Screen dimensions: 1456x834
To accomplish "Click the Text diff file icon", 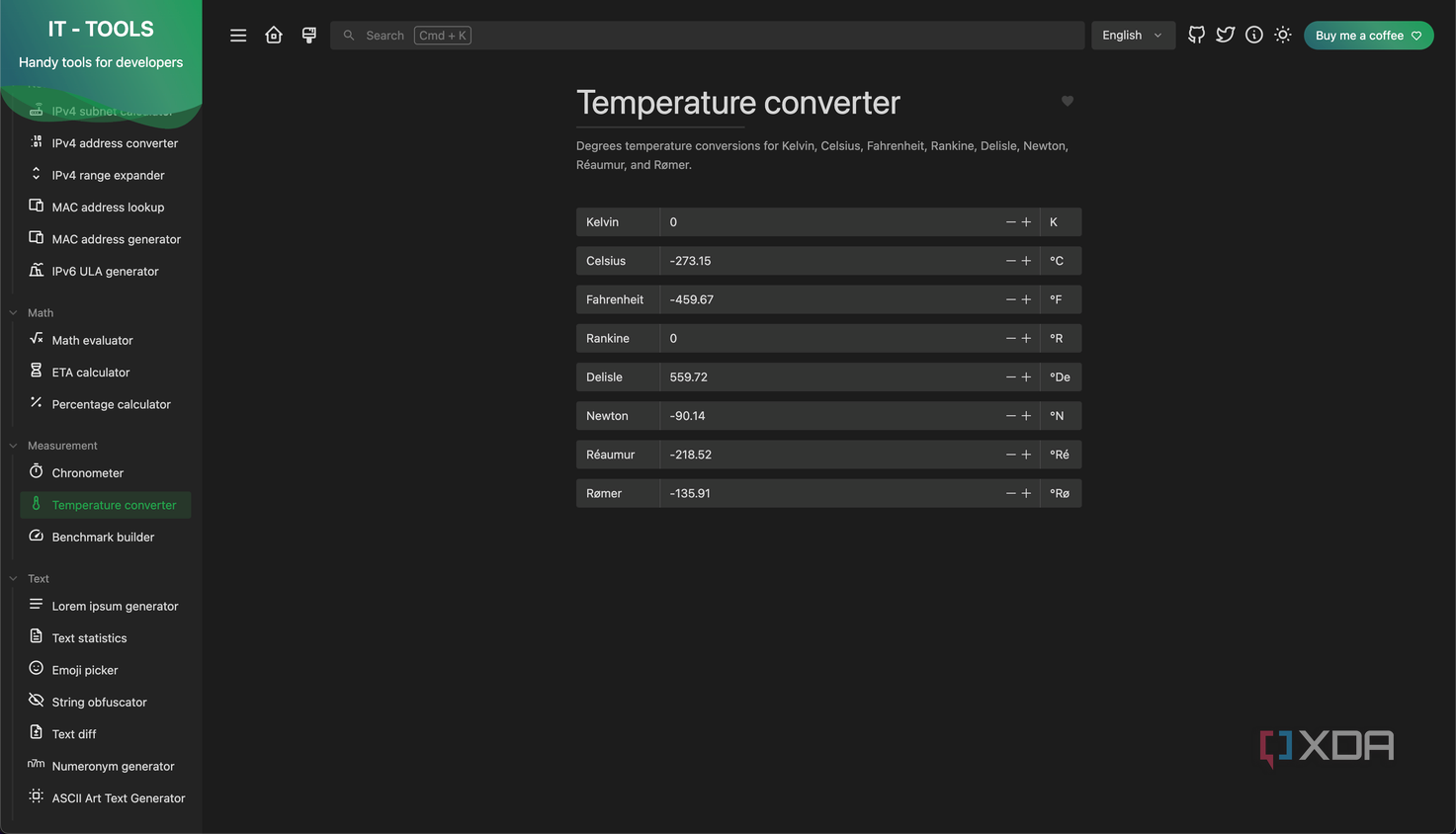I will pyautogui.click(x=37, y=732).
